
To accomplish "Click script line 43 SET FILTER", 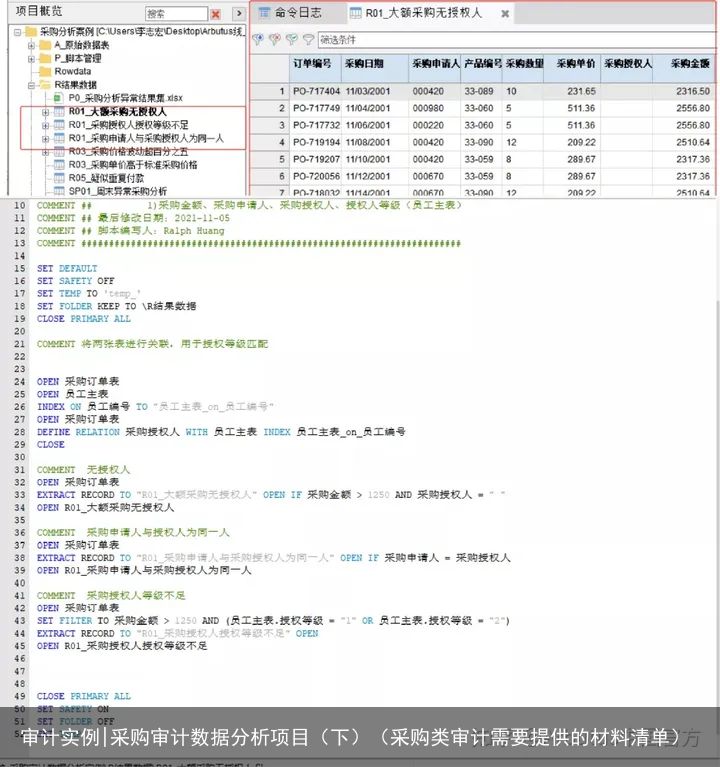I will pyautogui.click(x=273, y=621).
